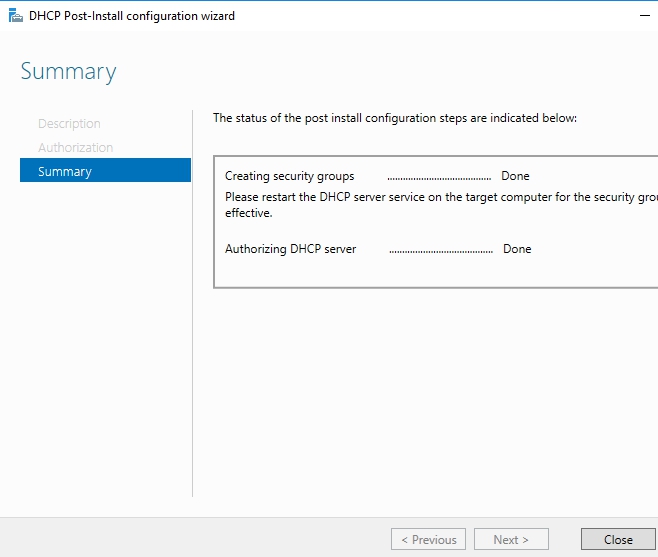Click the wizard window title text
The width and height of the screenshot is (658, 557).
[132, 16]
